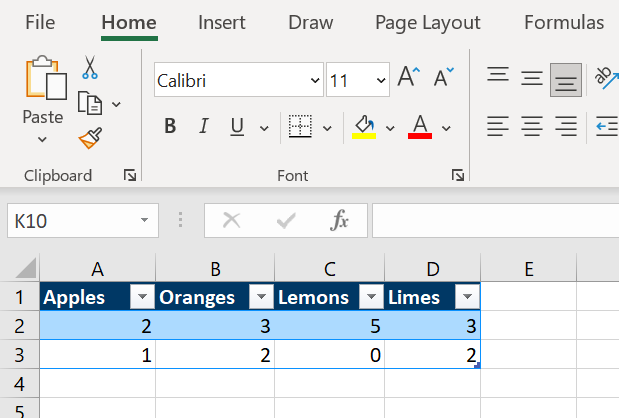
Task: Click the Copy icon in Clipboard
Action: coord(90,103)
